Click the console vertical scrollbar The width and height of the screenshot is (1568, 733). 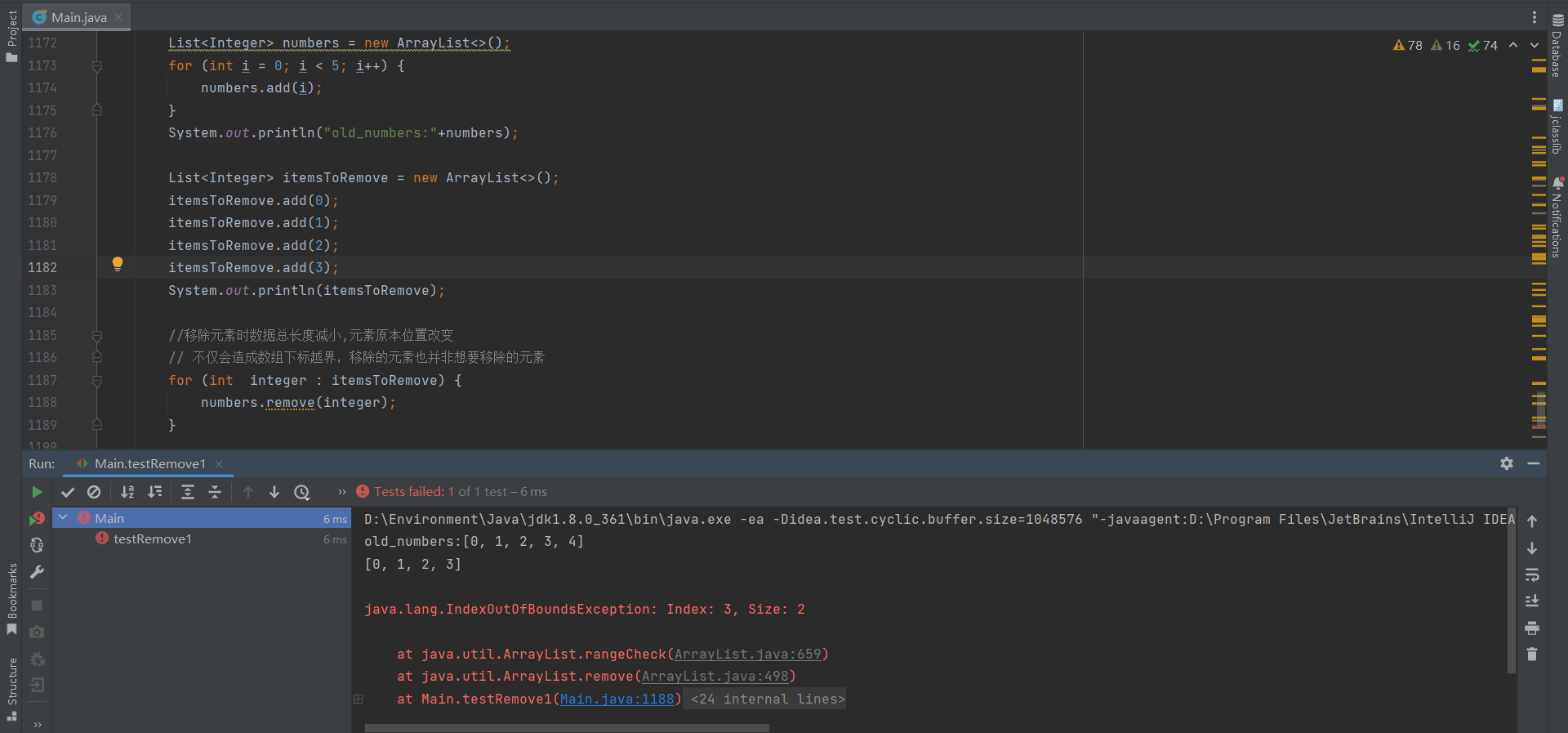coord(1511,590)
